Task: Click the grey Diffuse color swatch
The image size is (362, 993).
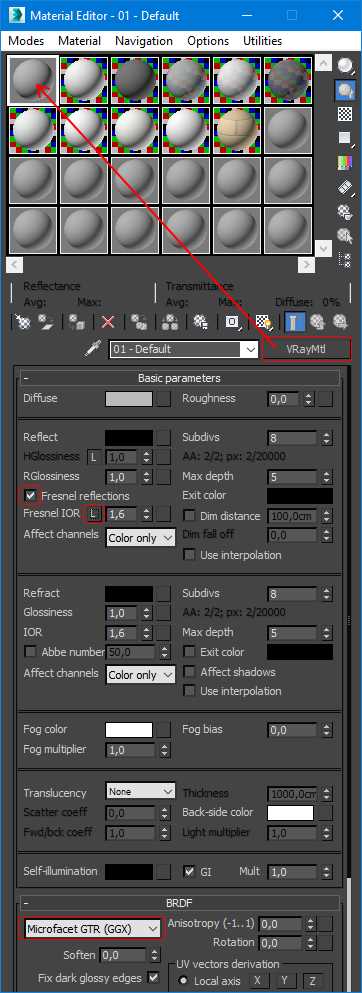Action: coord(129,399)
